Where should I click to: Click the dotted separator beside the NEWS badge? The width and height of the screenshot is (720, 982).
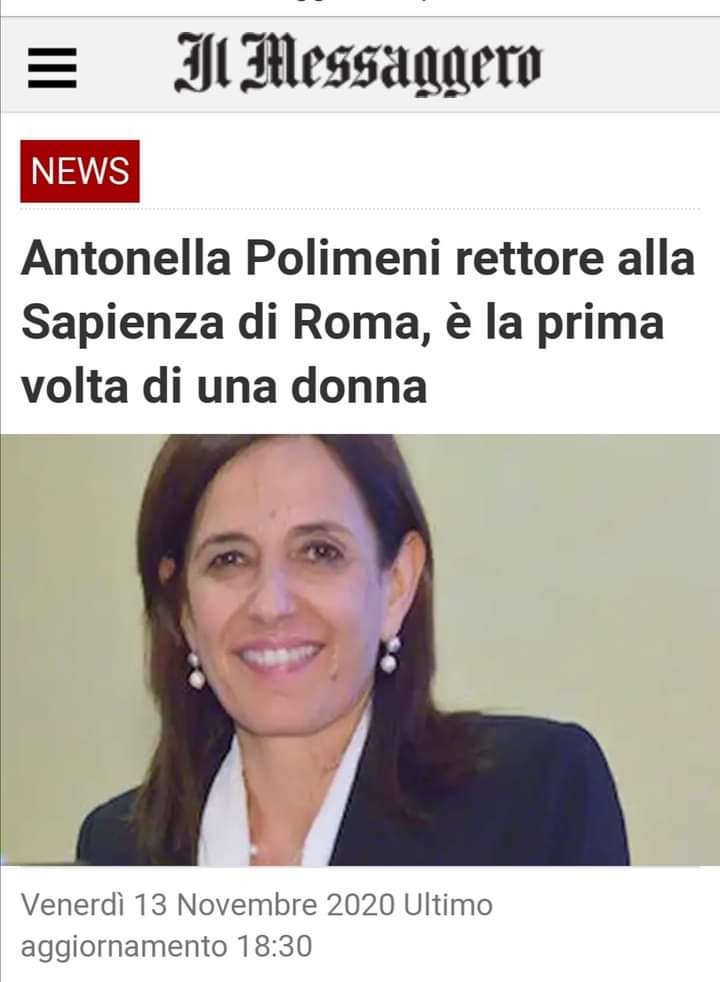pyautogui.click(x=419, y=209)
